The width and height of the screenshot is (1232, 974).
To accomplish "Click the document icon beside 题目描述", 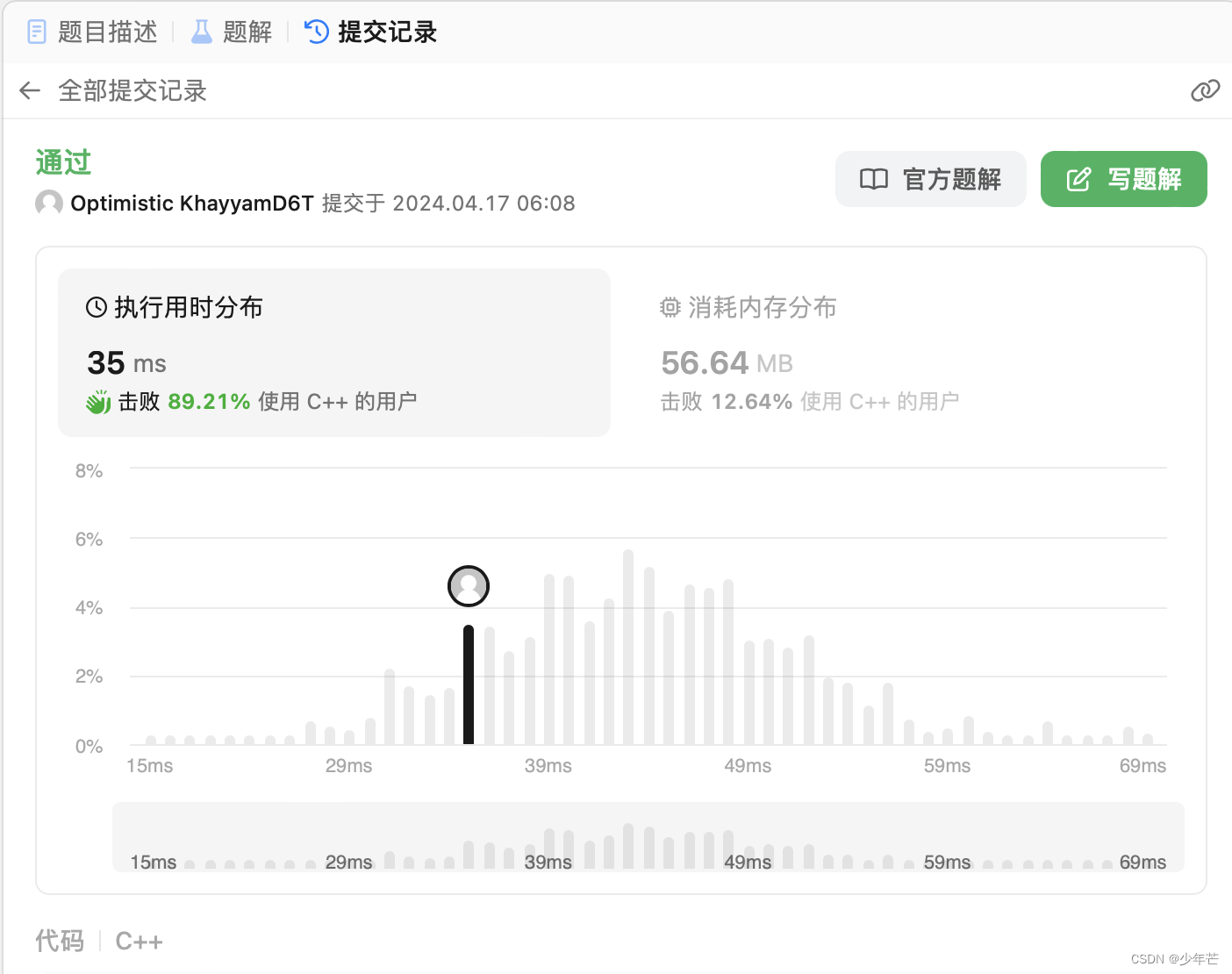I will tap(37, 32).
